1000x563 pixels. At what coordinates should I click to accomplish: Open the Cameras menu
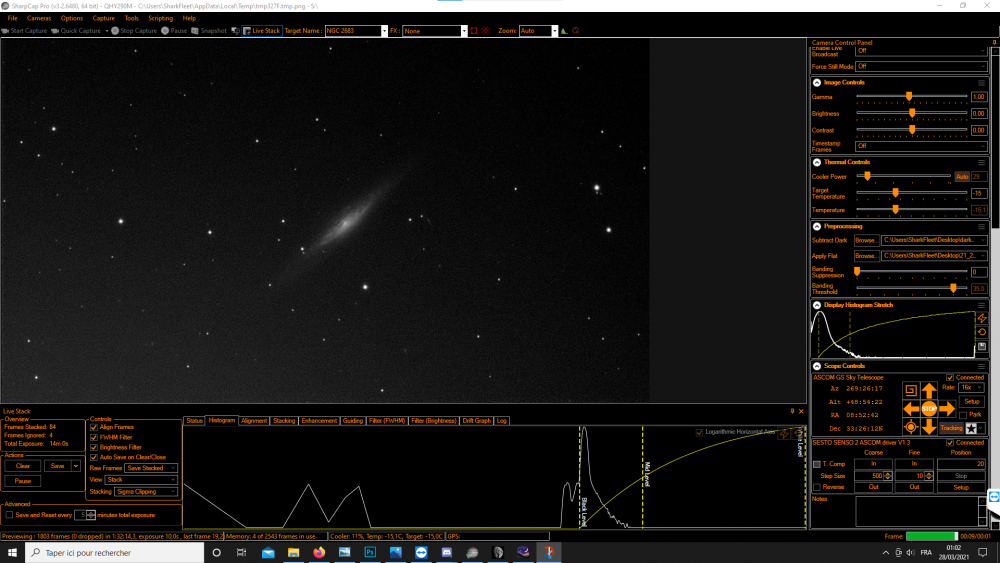[39, 18]
